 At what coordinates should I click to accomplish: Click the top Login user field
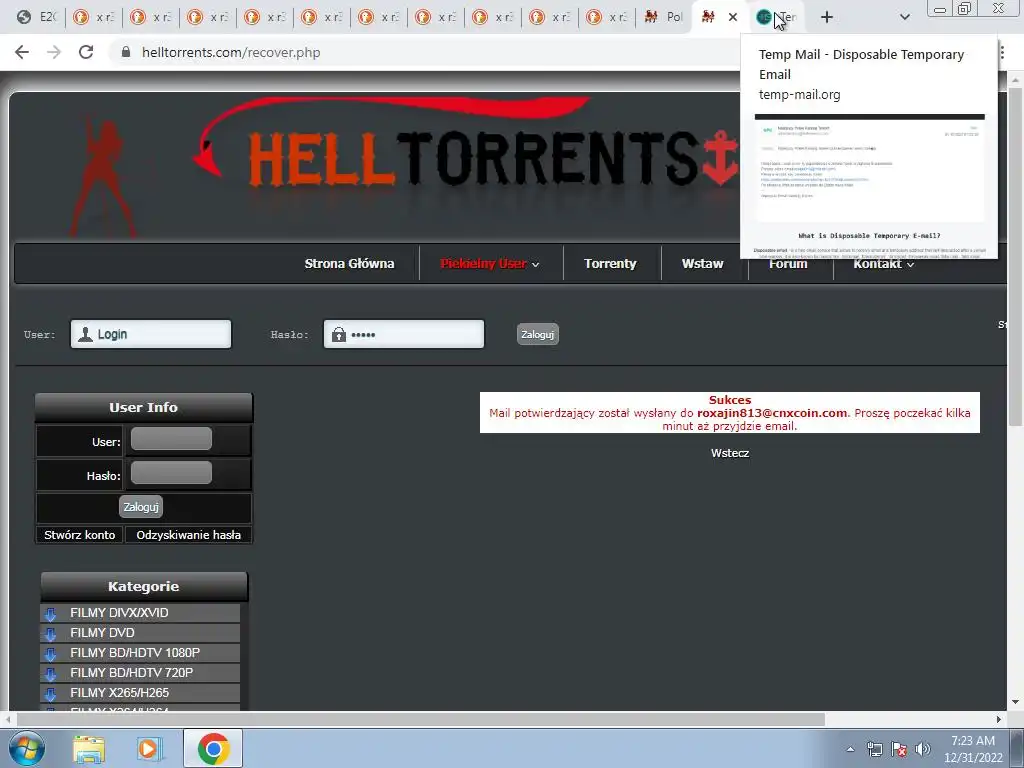[151, 334]
